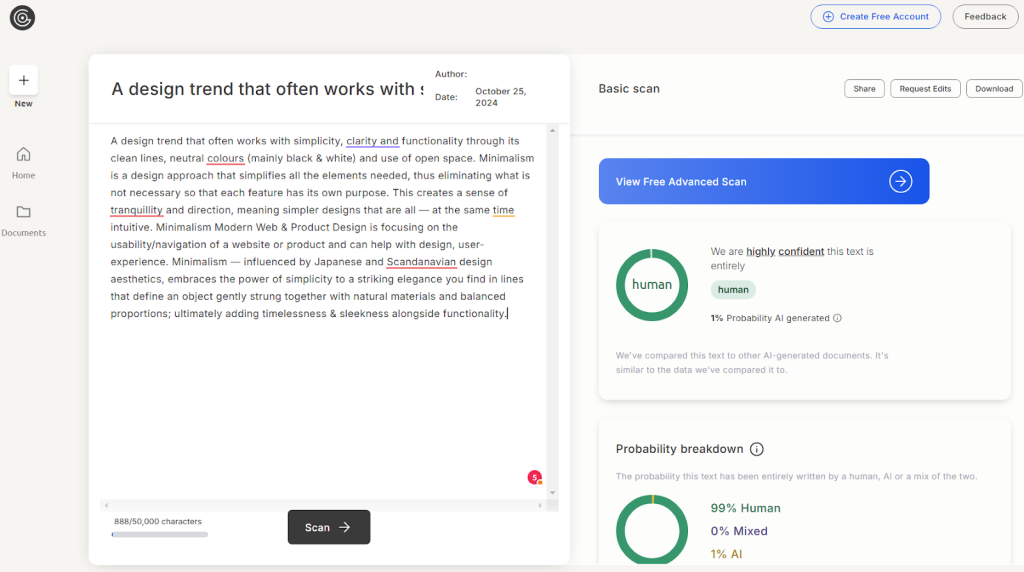The height and width of the screenshot is (572, 1024).
Task: Click the 'highly confident' underlined text
Action: (784, 251)
